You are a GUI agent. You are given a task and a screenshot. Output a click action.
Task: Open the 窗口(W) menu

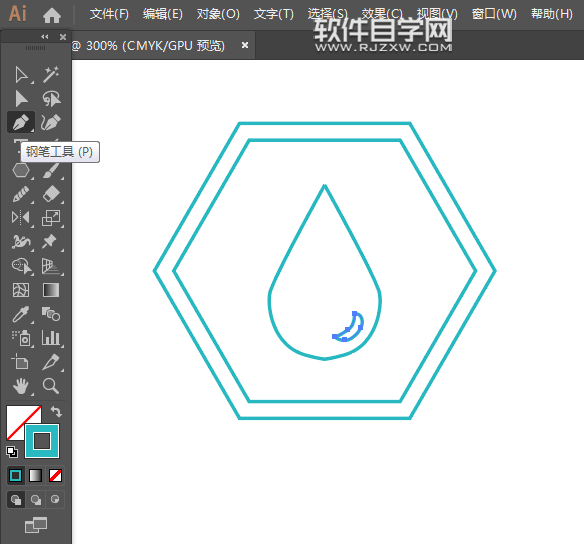[x=494, y=14]
